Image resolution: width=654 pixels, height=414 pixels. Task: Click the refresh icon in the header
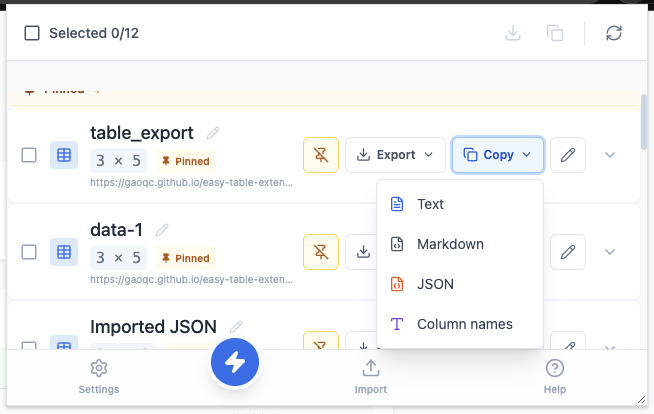point(614,33)
